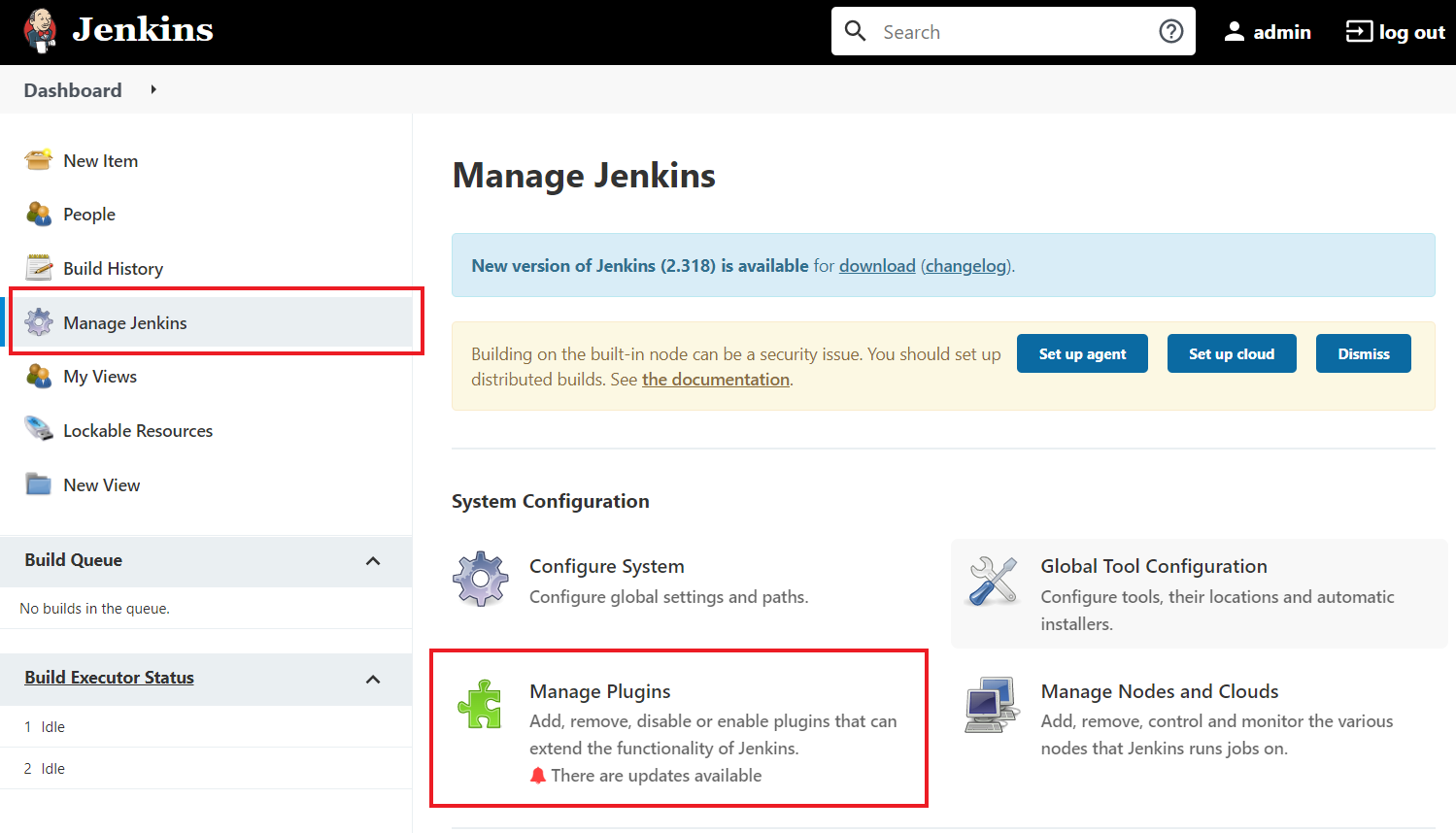
Task: Click the My Views icon
Action: pyautogui.click(x=39, y=376)
